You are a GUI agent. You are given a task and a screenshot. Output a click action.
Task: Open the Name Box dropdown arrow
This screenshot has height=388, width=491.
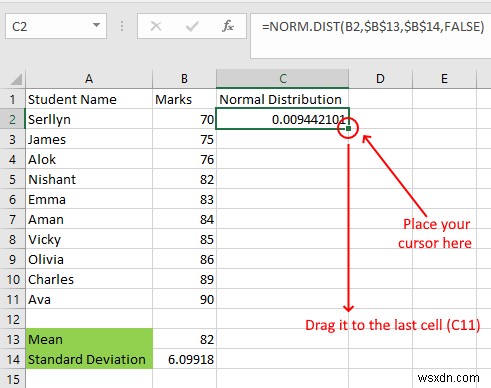(x=96, y=25)
